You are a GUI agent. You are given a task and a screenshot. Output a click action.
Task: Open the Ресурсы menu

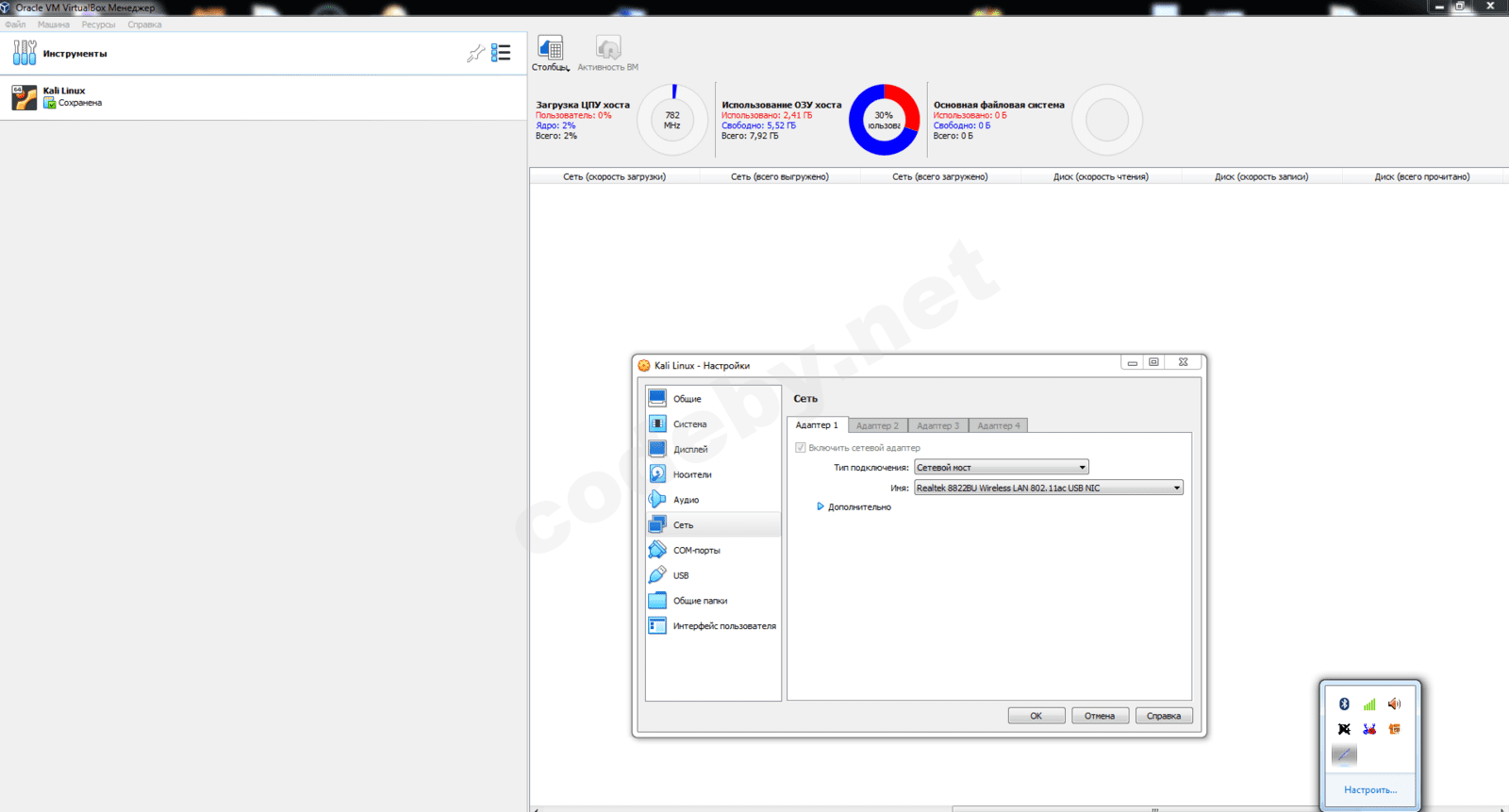98,25
